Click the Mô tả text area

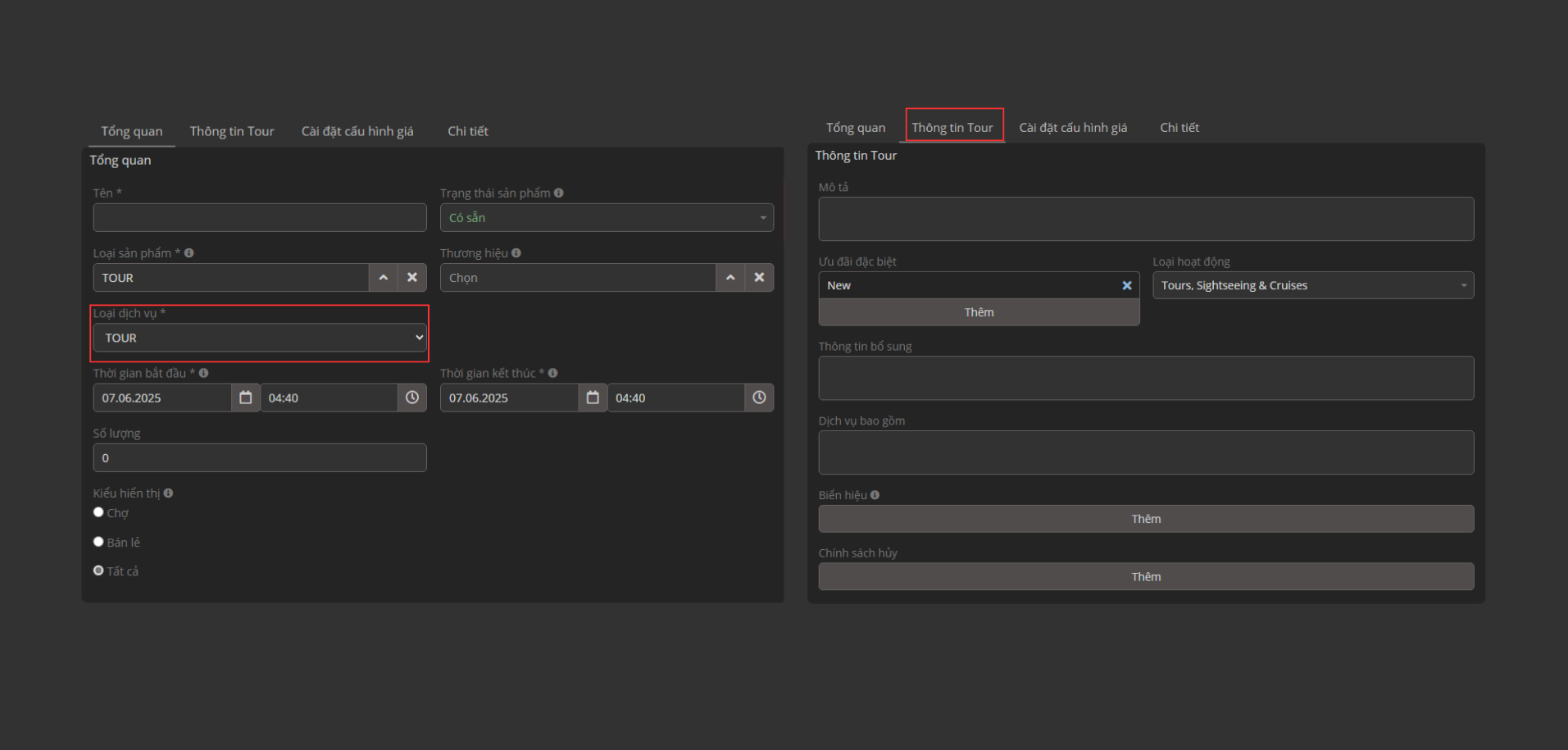click(x=1145, y=219)
